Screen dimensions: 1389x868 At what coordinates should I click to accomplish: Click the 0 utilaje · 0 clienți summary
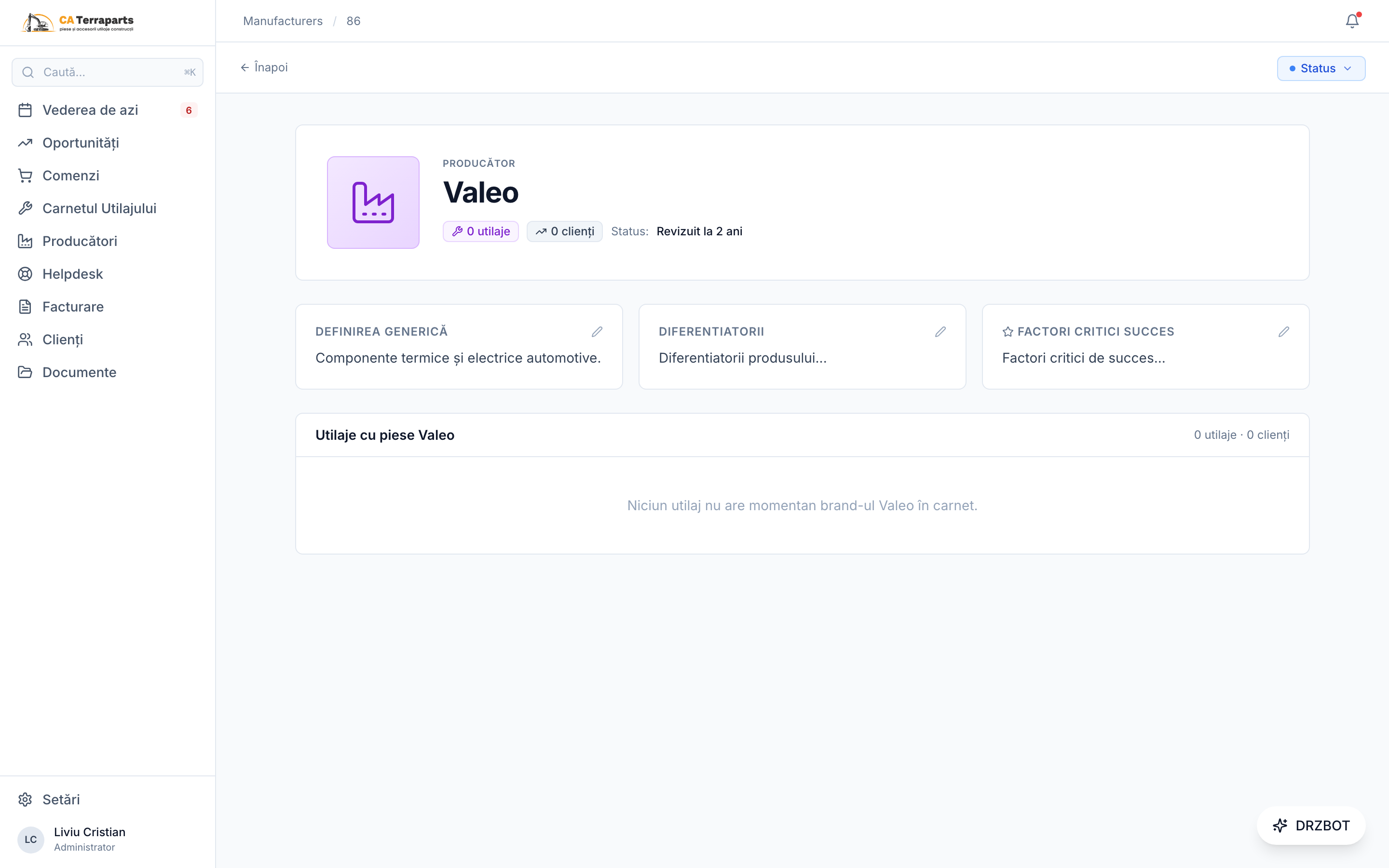click(1241, 435)
